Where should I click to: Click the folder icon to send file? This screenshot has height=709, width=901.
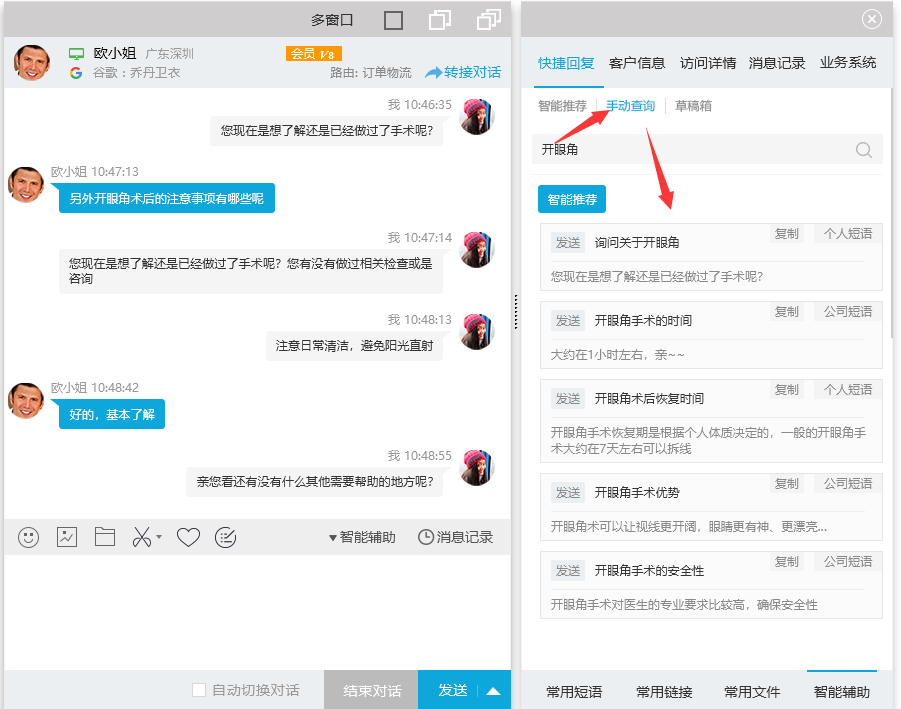point(105,537)
